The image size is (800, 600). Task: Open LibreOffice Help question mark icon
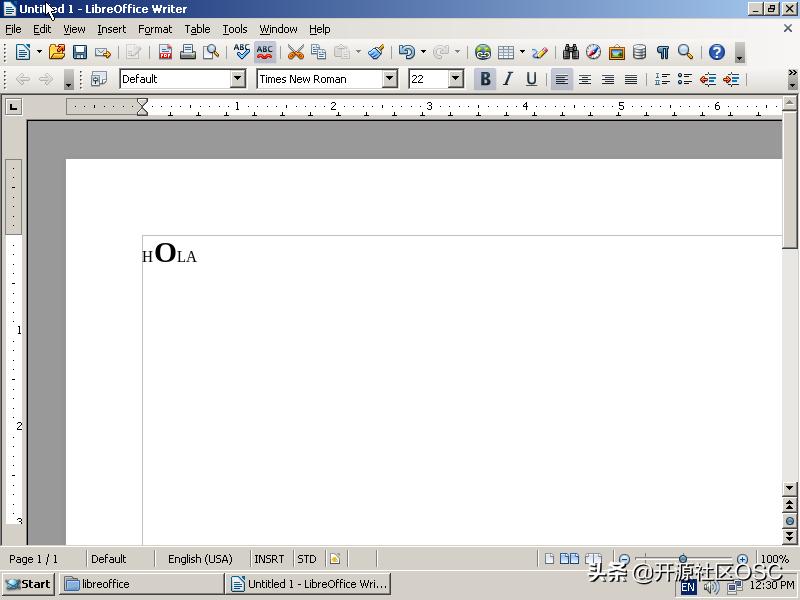(x=717, y=52)
